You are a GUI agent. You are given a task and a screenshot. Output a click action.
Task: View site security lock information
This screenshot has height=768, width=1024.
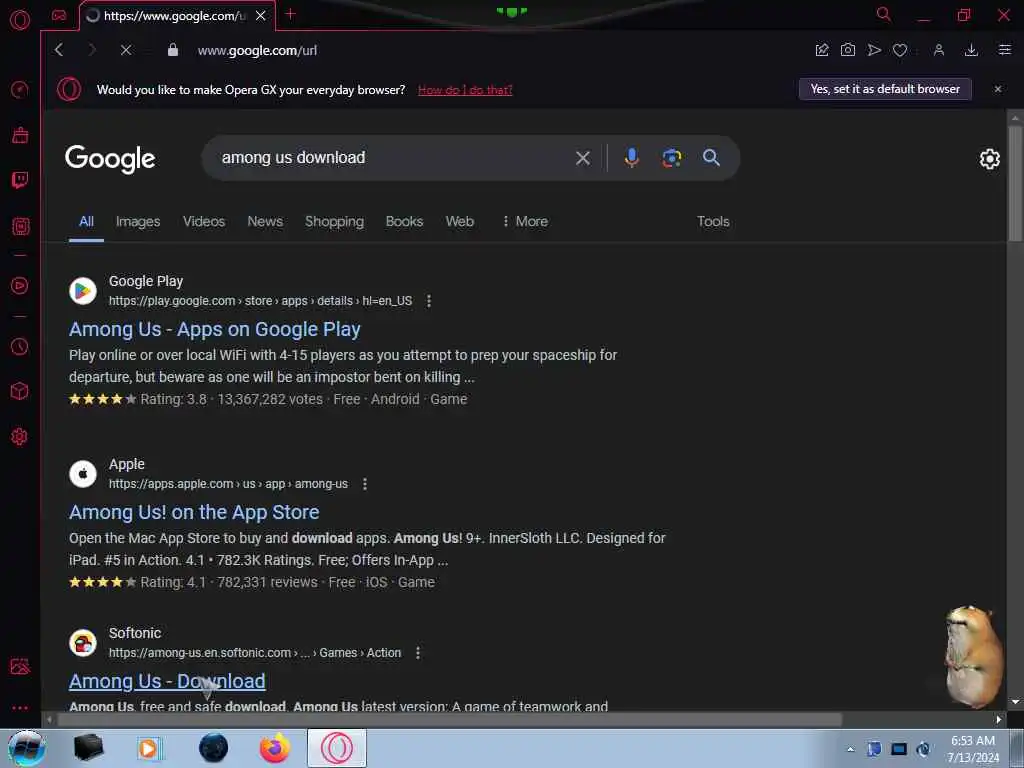(172, 50)
